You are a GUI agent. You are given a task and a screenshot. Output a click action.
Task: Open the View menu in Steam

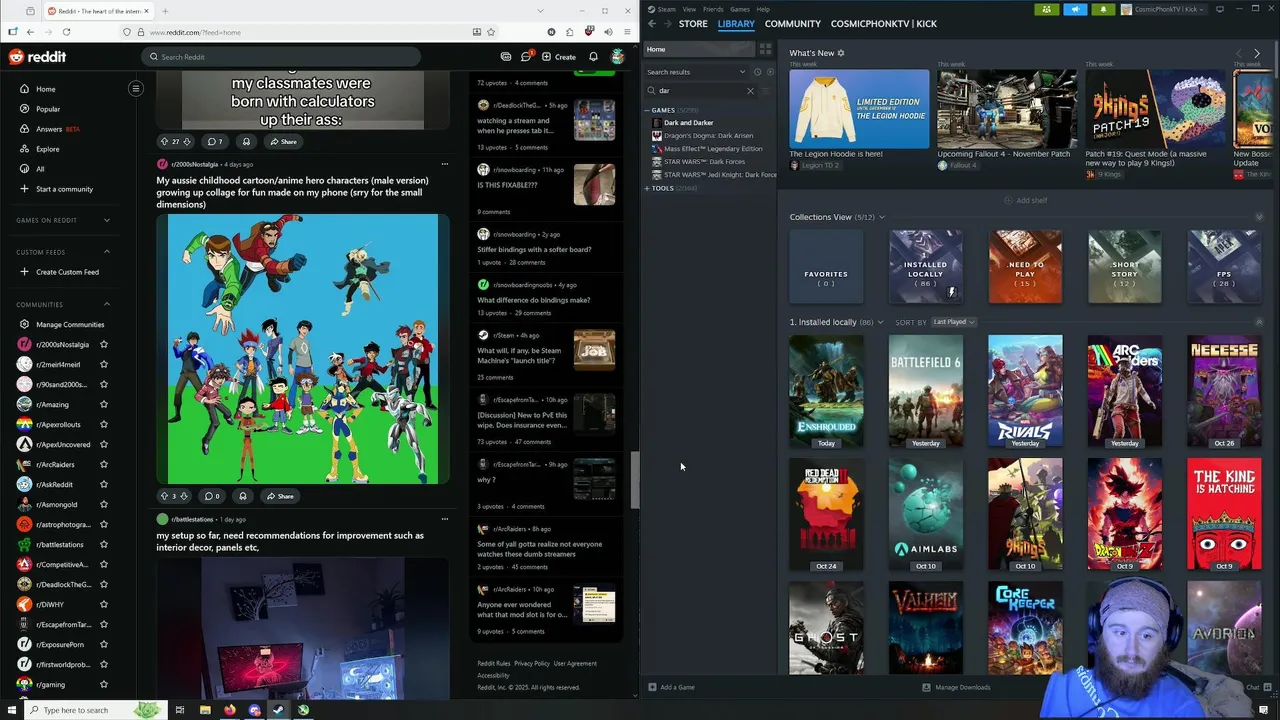(689, 9)
